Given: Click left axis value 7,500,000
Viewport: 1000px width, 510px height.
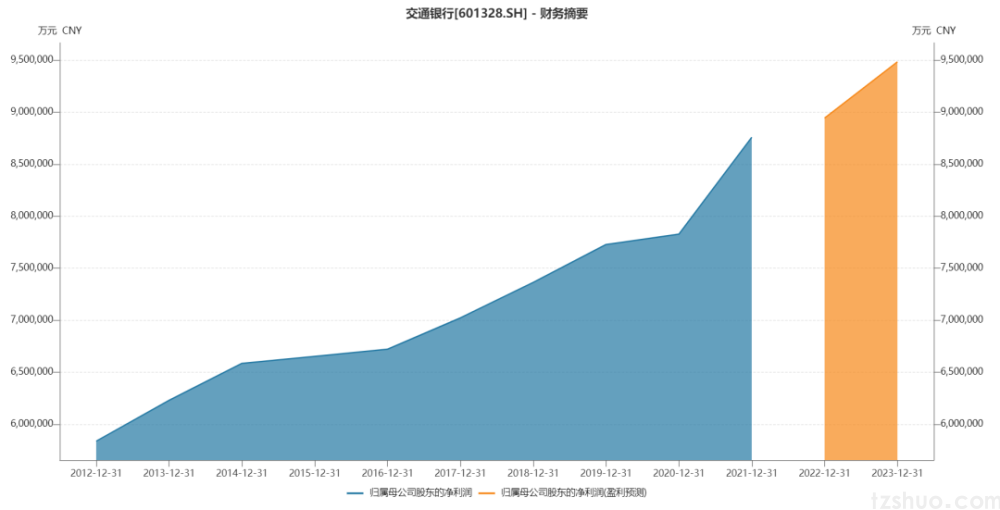Looking at the screenshot, I should [x=32, y=268].
